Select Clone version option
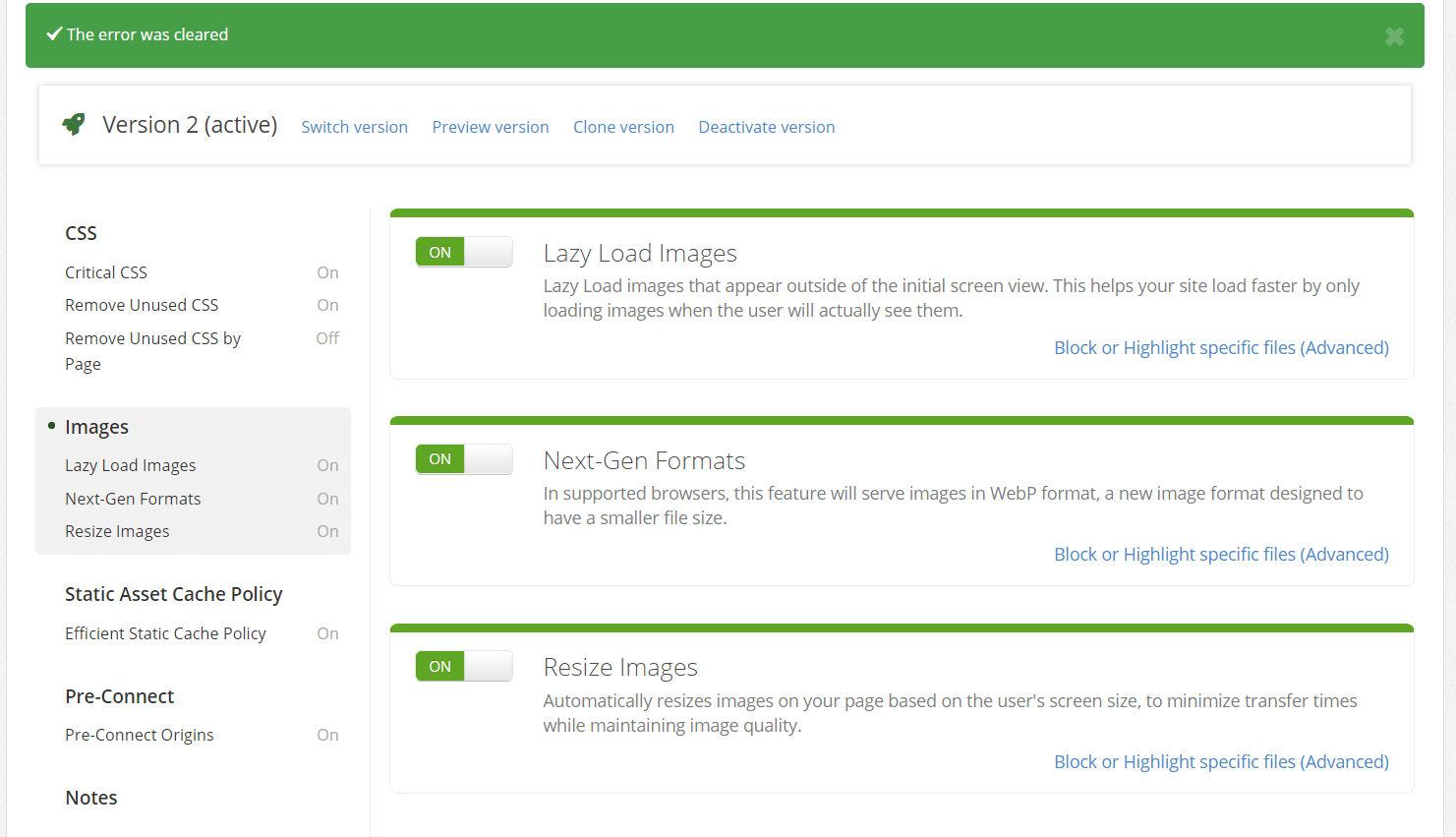 click(x=623, y=127)
